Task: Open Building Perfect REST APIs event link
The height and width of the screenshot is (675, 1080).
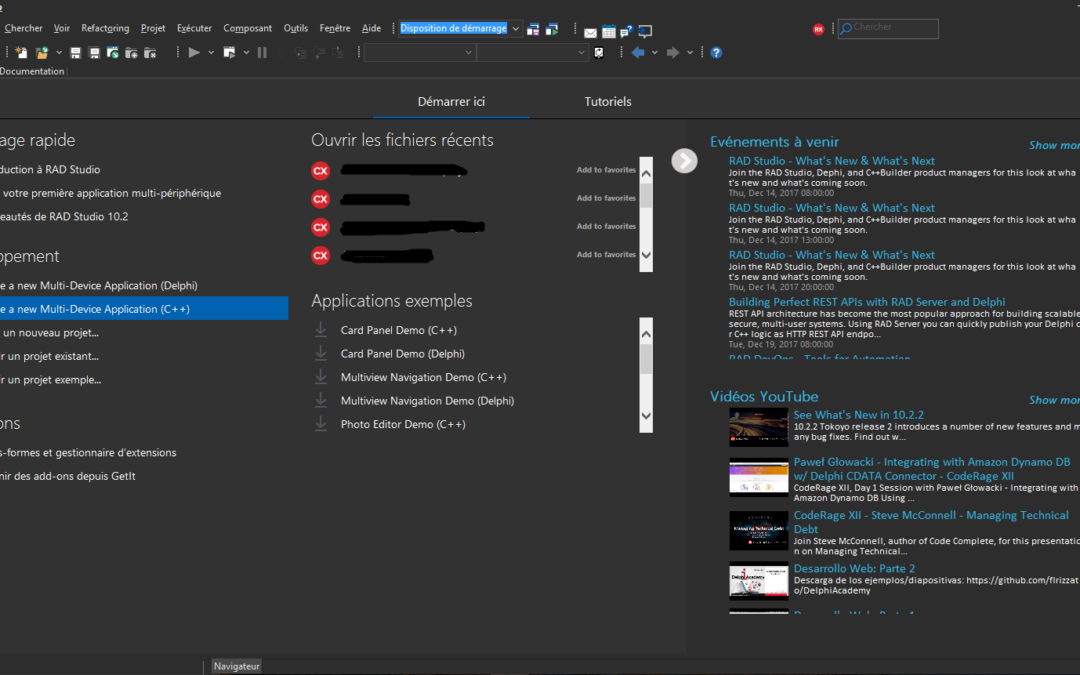Action: [x=866, y=302]
